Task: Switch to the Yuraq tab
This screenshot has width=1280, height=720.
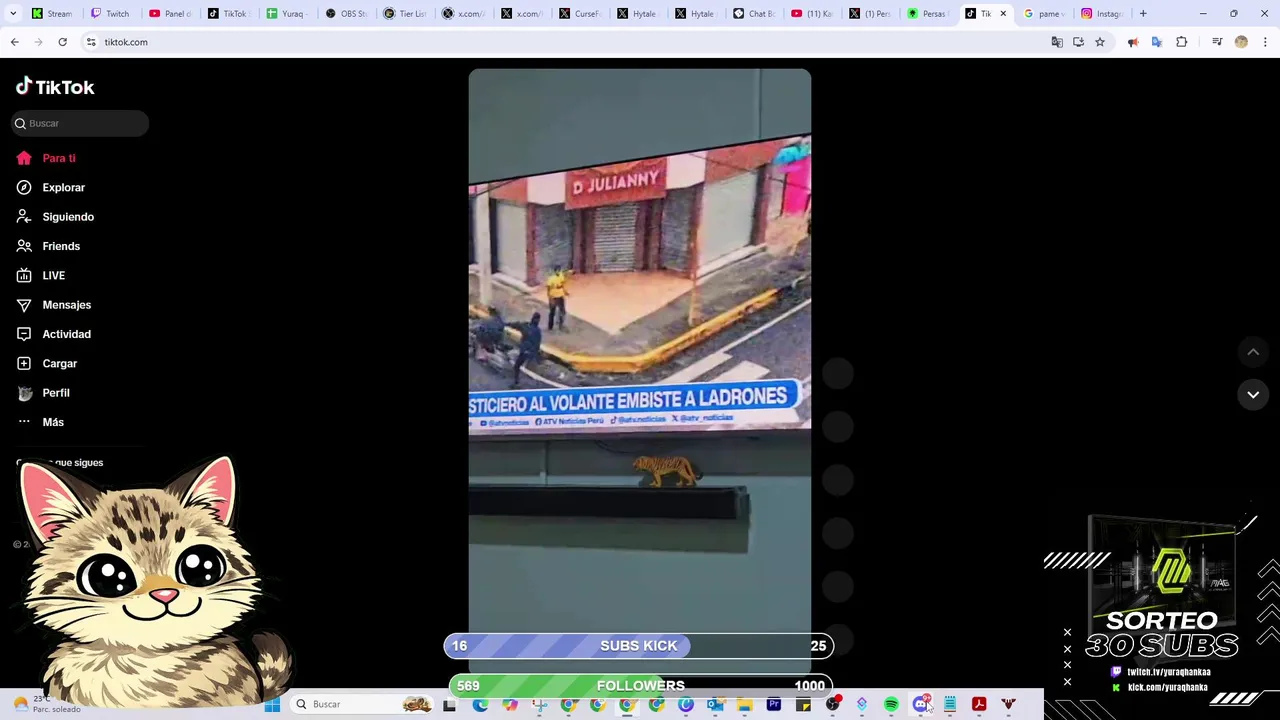Action: tap(286, 13)
